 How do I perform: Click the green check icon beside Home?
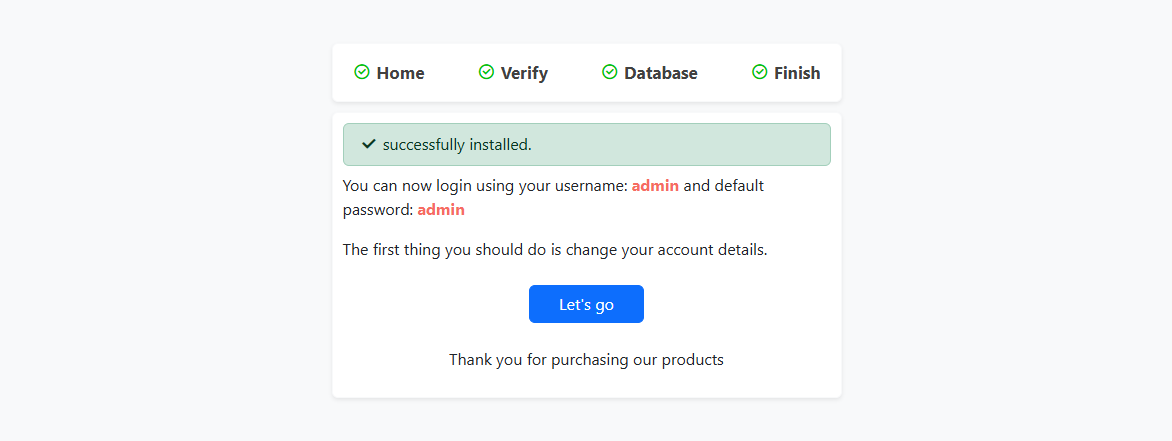click(362, 72)
